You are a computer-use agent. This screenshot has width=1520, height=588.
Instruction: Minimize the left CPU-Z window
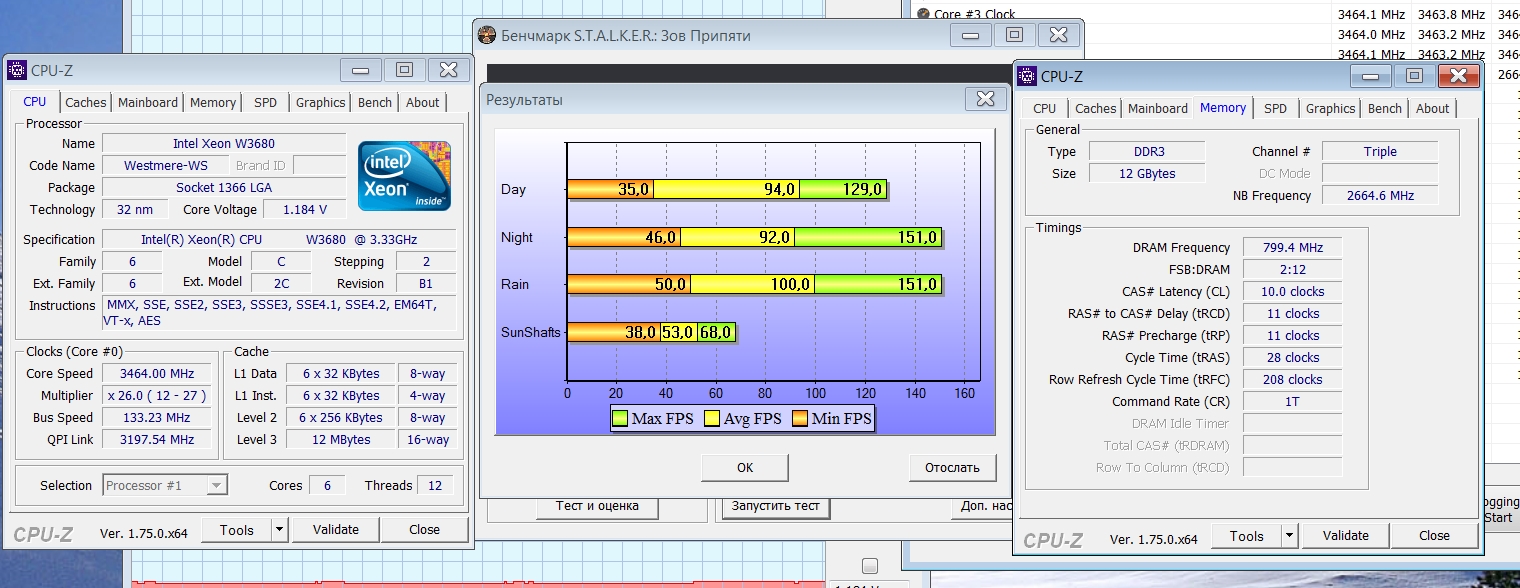pyautogui.click(x=361, y=70)
